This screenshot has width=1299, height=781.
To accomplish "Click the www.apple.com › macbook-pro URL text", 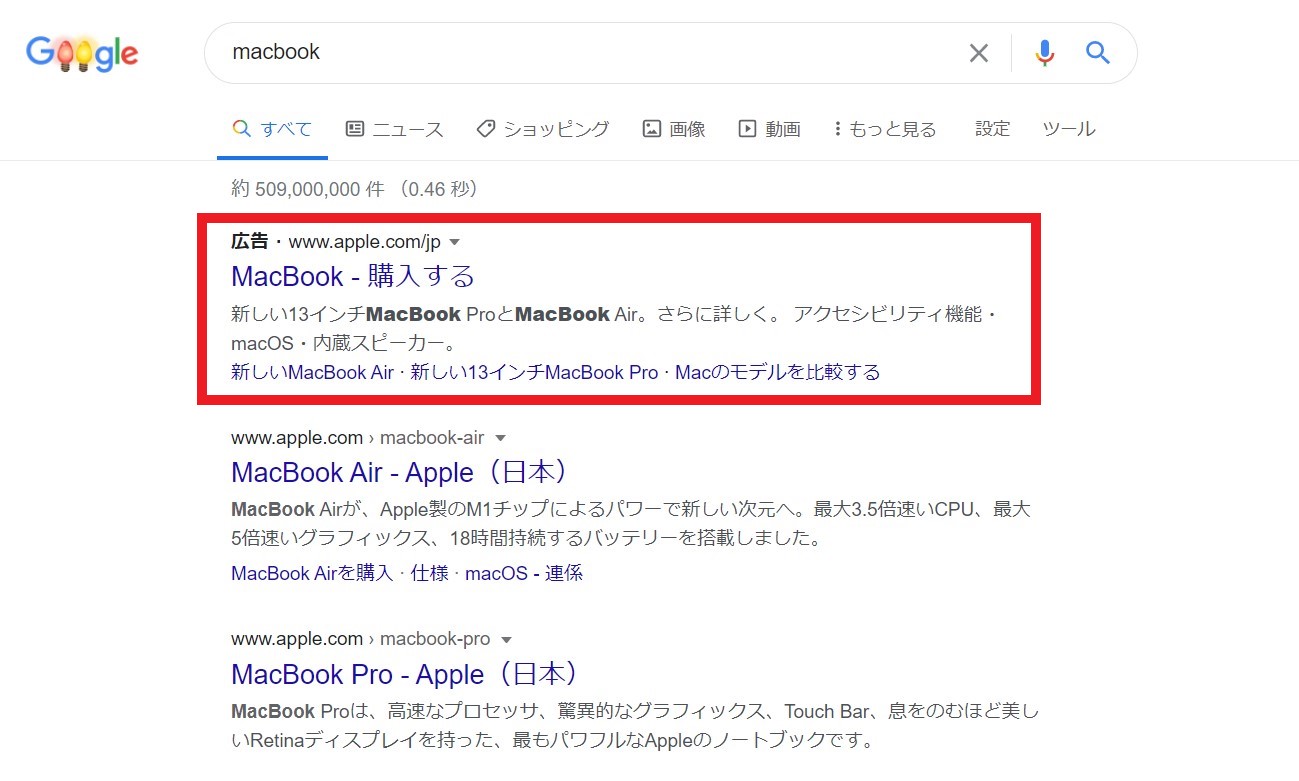I will coord(360,639).
